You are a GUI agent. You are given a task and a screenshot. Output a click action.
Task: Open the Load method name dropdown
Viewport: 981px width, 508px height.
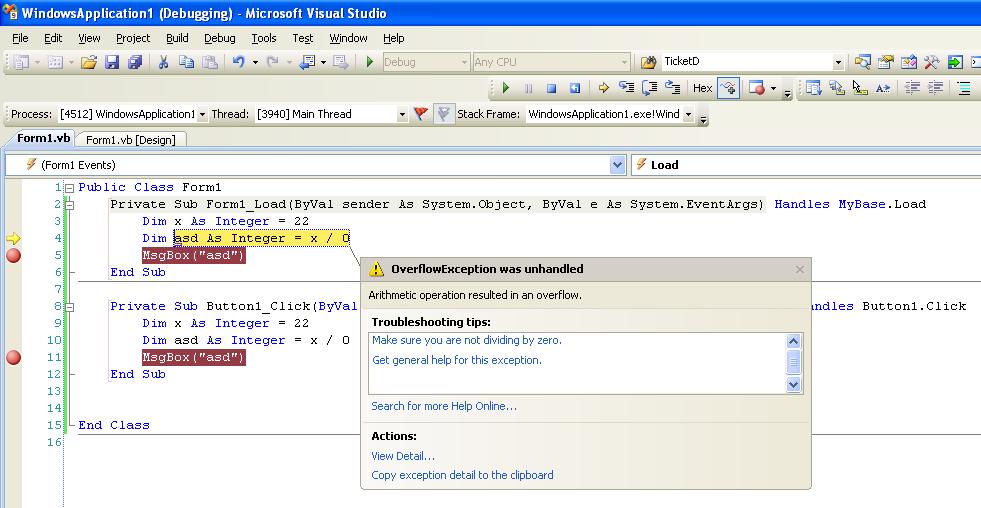pyautogui.click(x=806, y=165)
